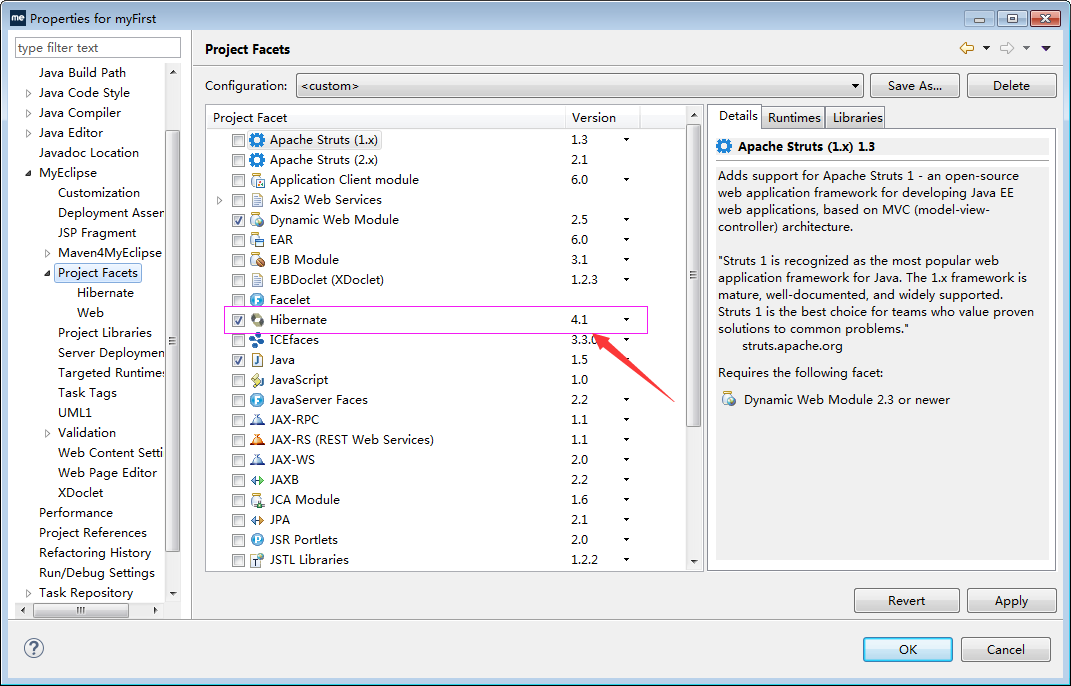The width and height of the screenshot is (1071, 686).
Task: Check the EJB Module checkbox
Action: click(238, 260)
